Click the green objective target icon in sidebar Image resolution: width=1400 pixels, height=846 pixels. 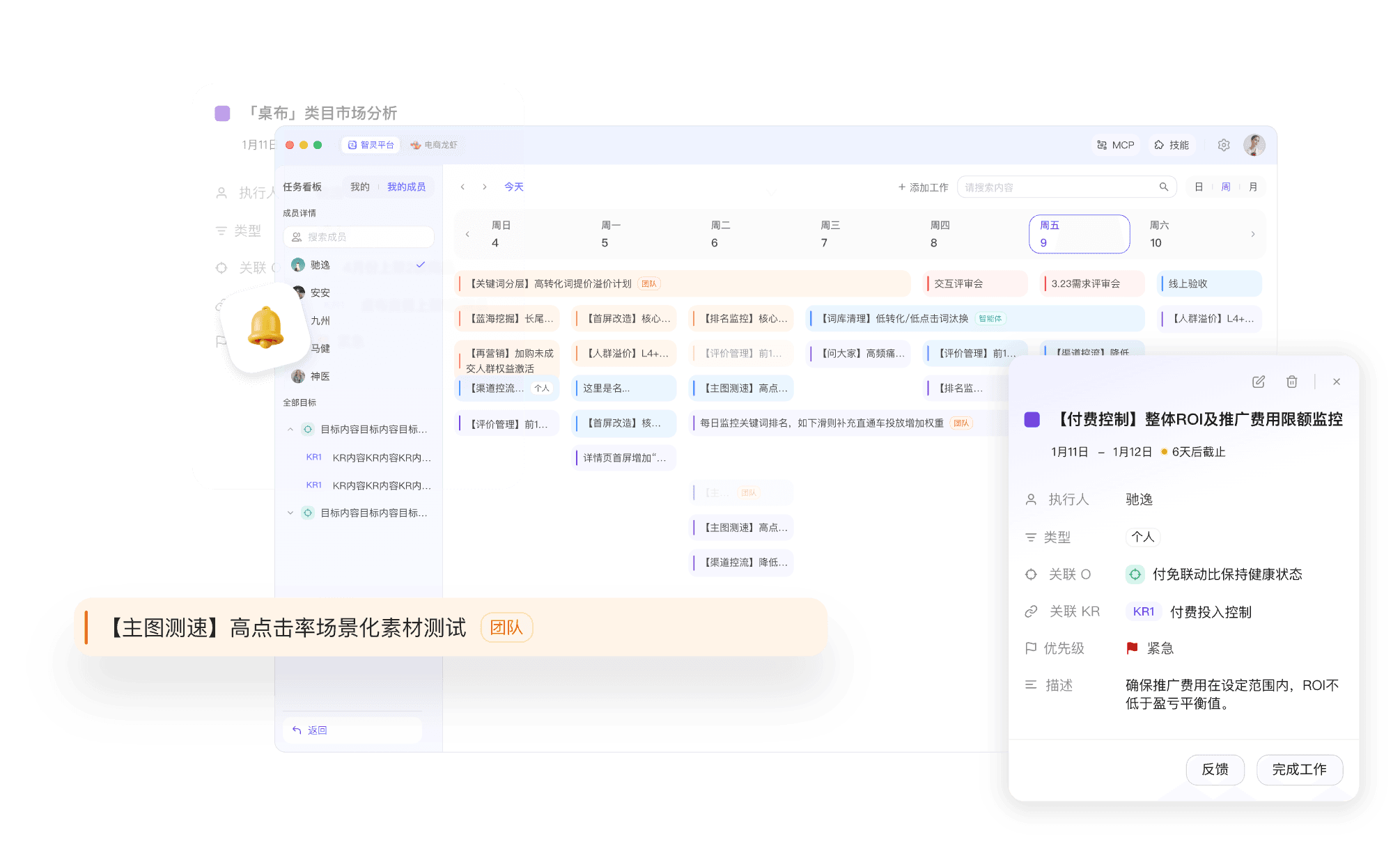pos(306,429)
